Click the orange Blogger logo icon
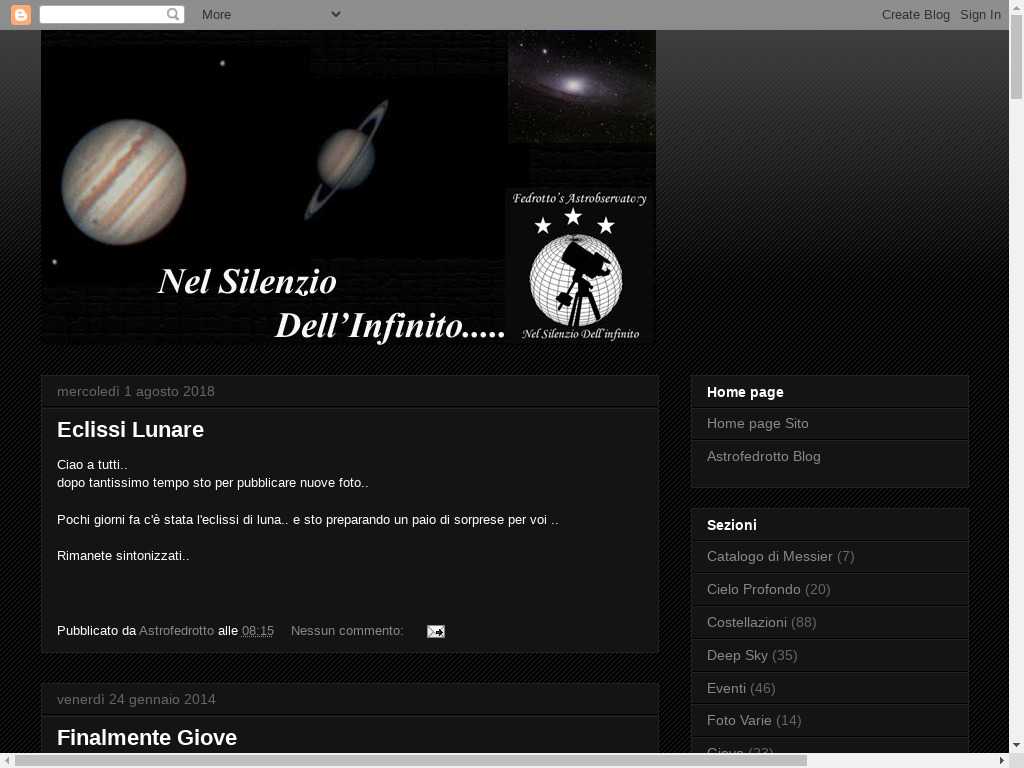 pyautogui.click(x=21, y=14)
